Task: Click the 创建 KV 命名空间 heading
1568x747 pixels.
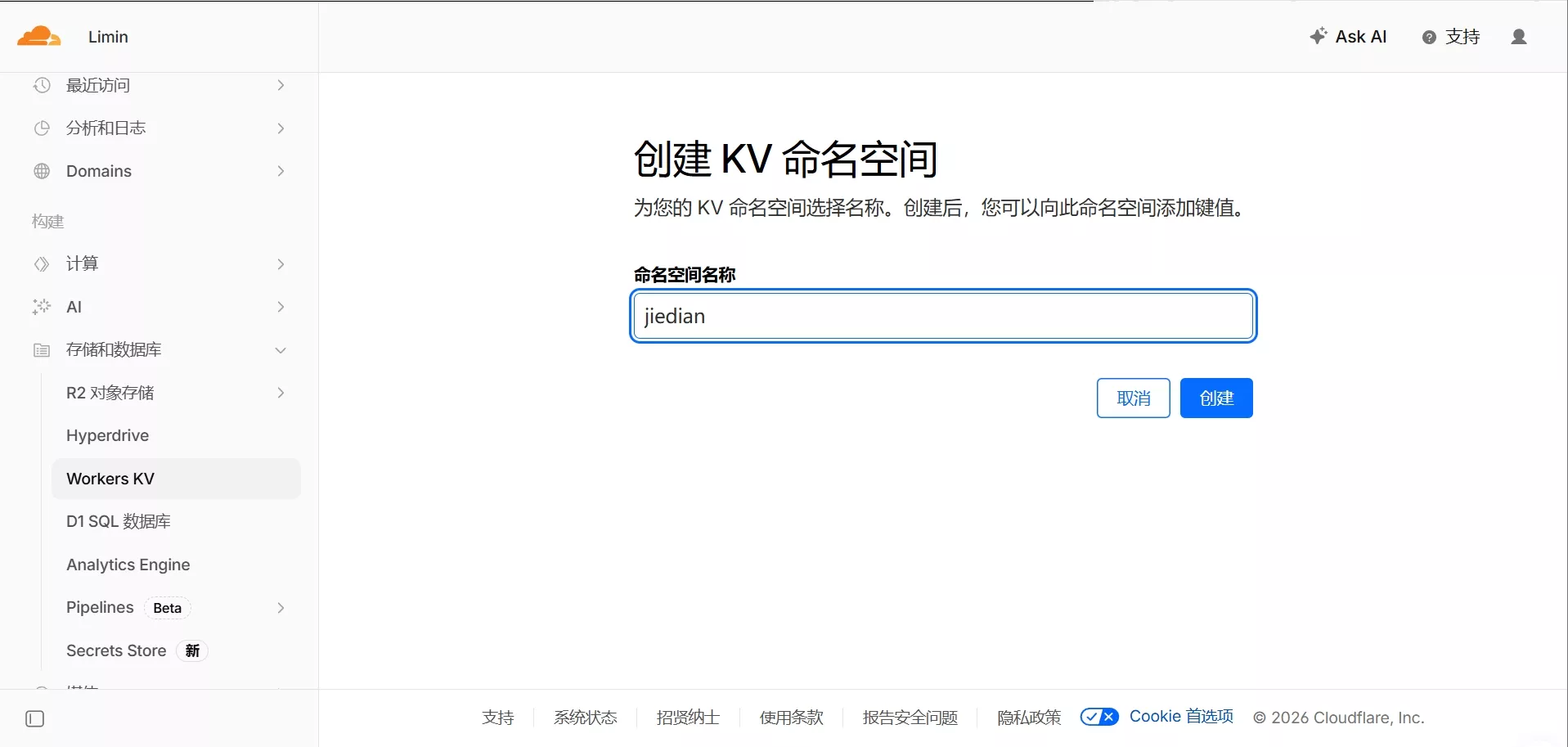Action: tap(786, 159)
